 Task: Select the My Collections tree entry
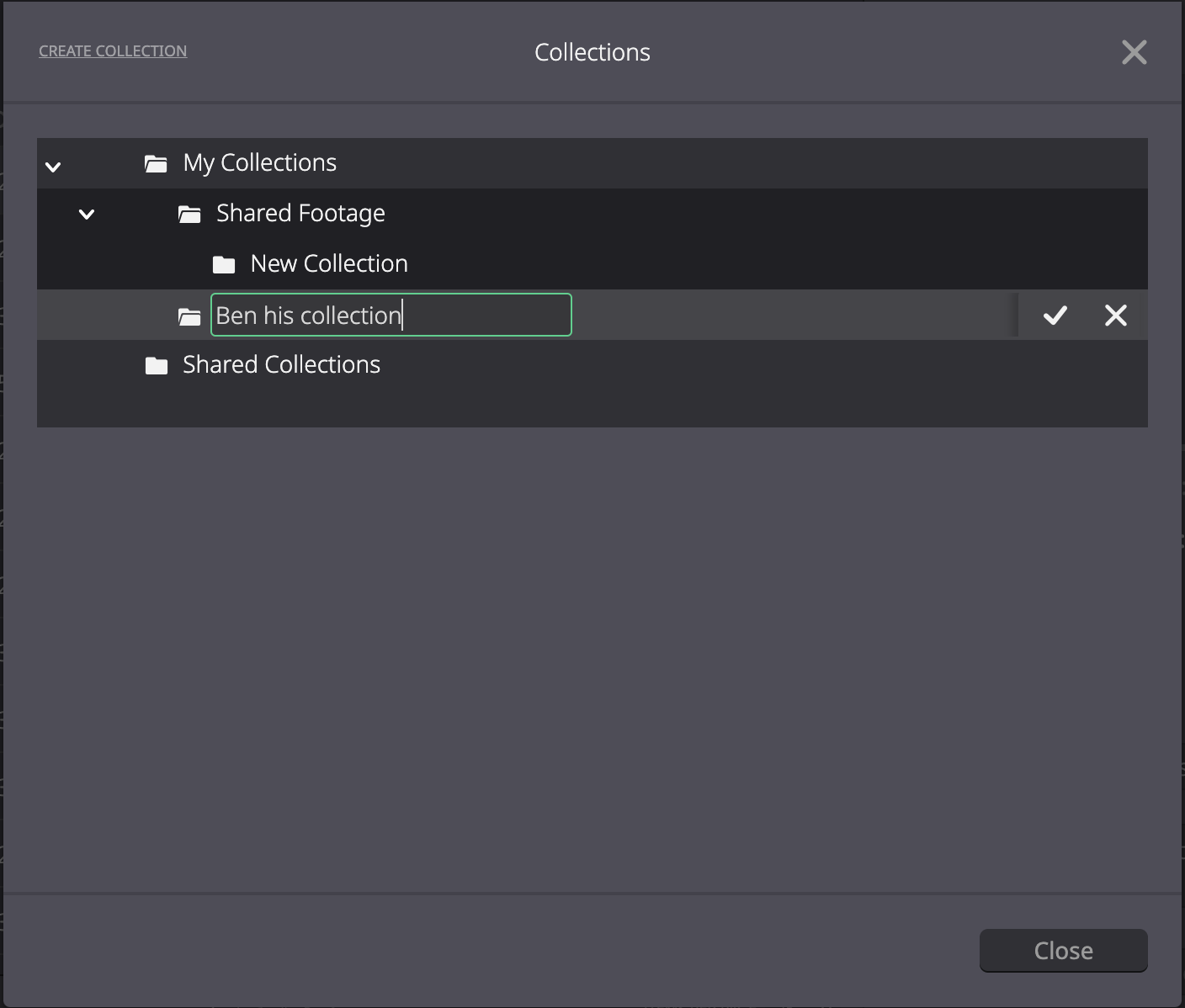tap(260, 162)
